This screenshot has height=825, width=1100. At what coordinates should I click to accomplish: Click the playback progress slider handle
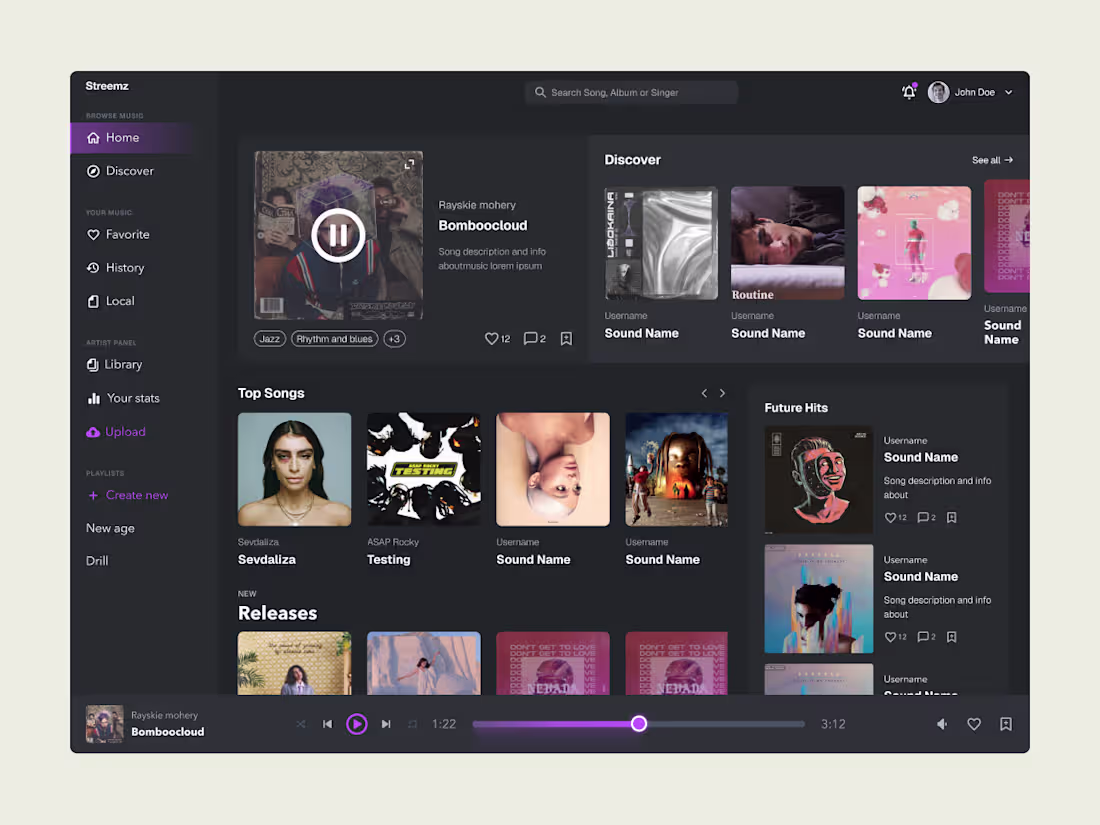tap(638, 724)
